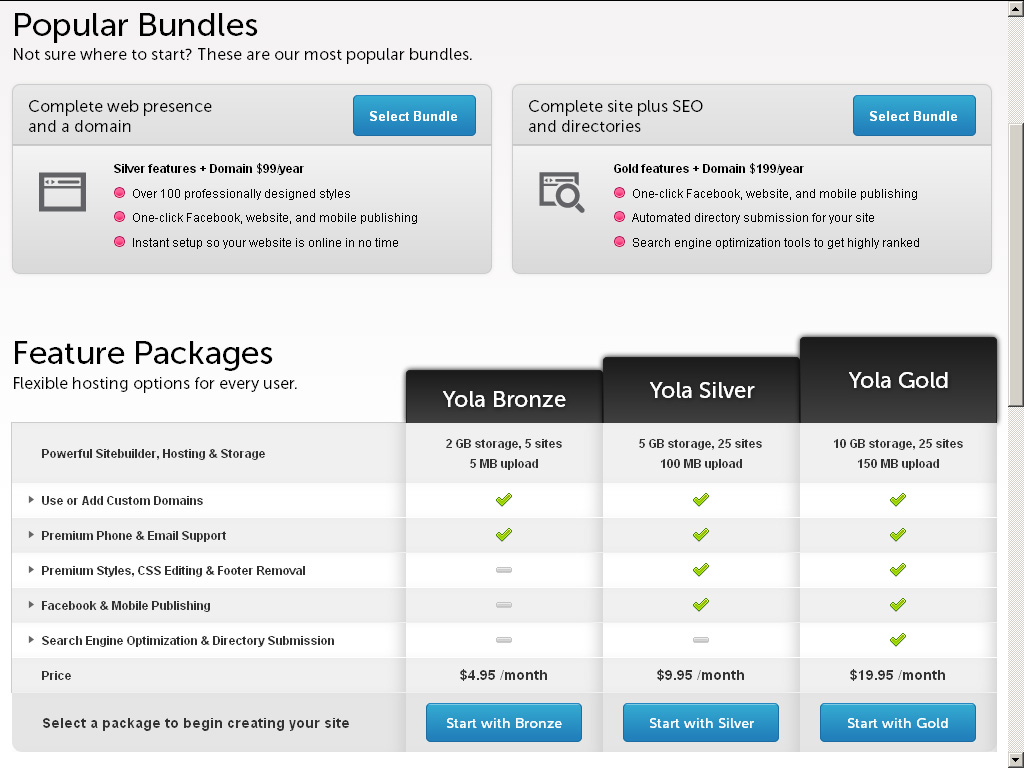Screen dimensions: 1024x768
Task: Click the browser window icon in Silver bundle
Action: pos(63,192)
